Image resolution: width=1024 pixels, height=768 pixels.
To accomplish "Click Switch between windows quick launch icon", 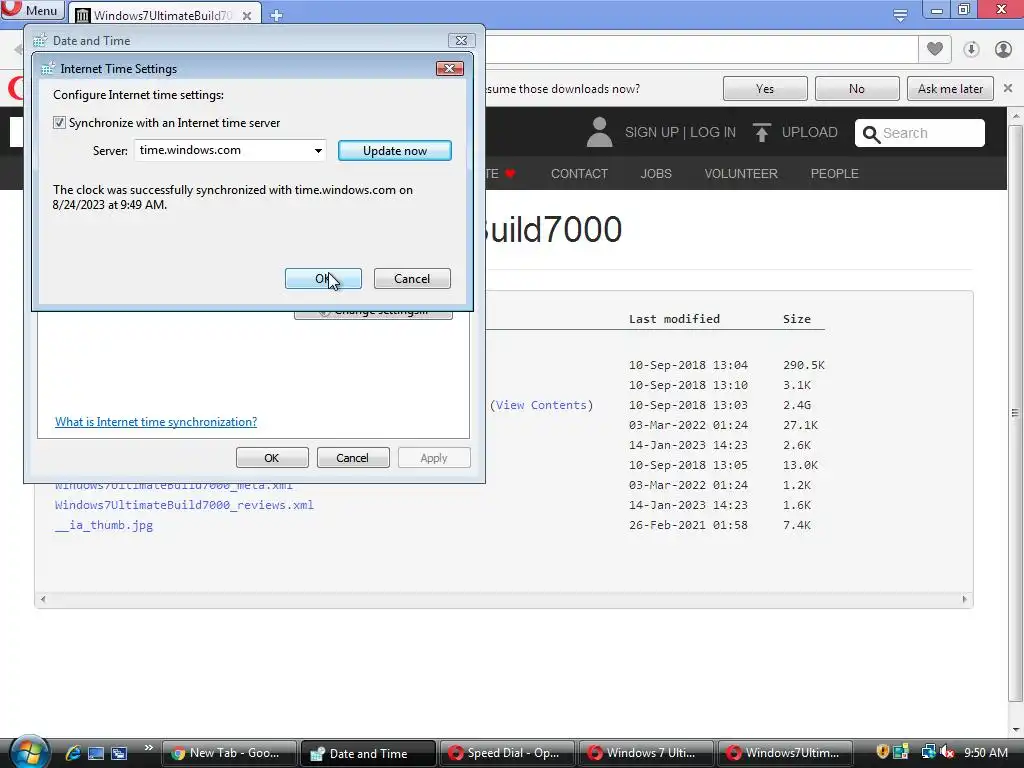I will pos(119,753).
